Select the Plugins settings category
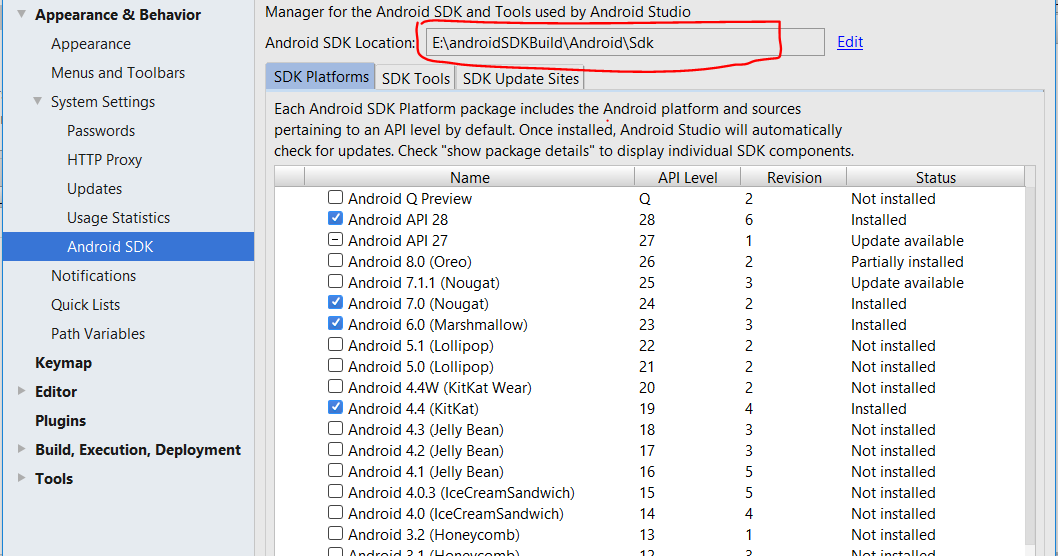This screenshot has height=556, width=1058. point(61,421)
